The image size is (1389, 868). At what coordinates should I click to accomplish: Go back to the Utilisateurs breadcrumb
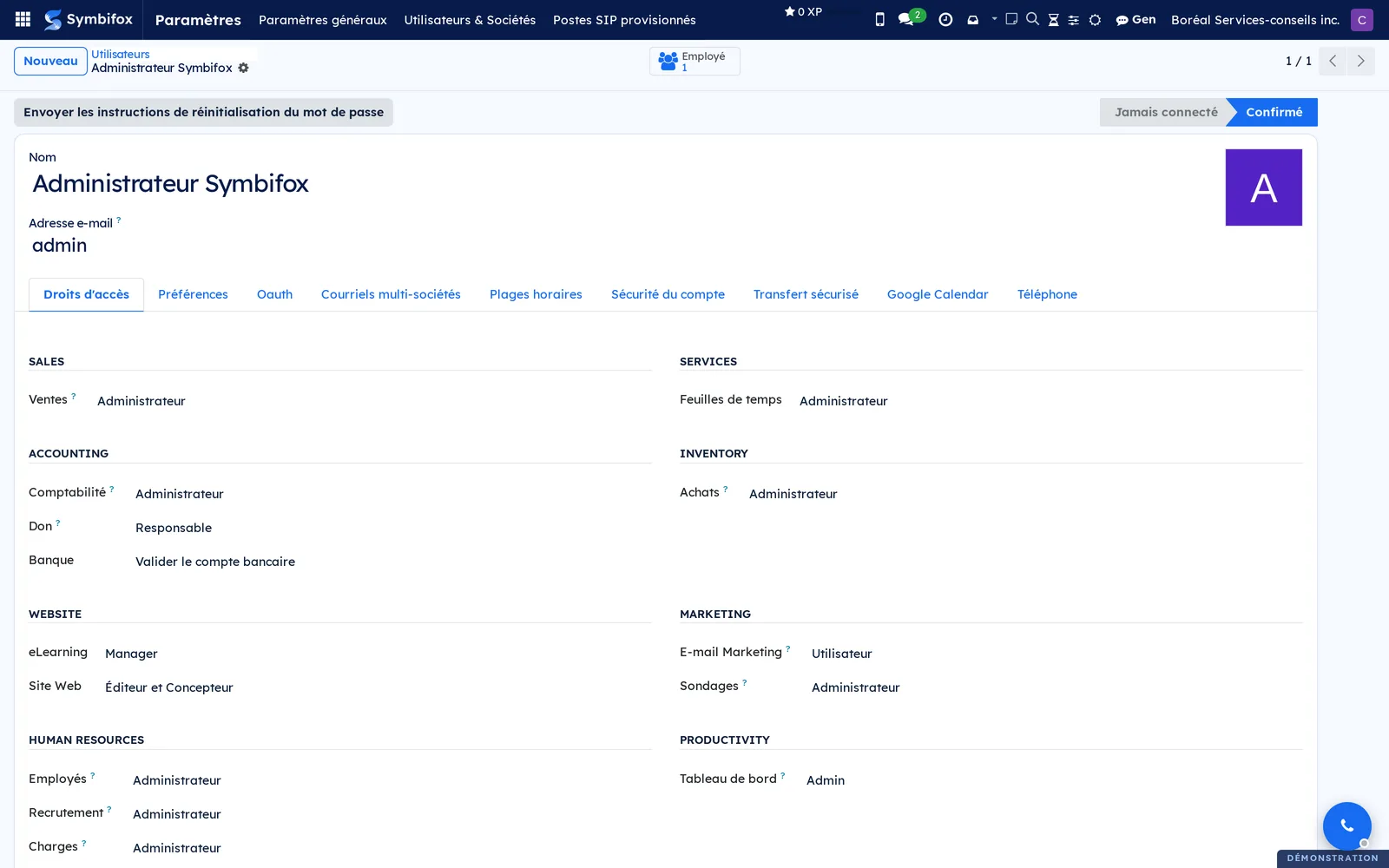[x=120, y=54]
